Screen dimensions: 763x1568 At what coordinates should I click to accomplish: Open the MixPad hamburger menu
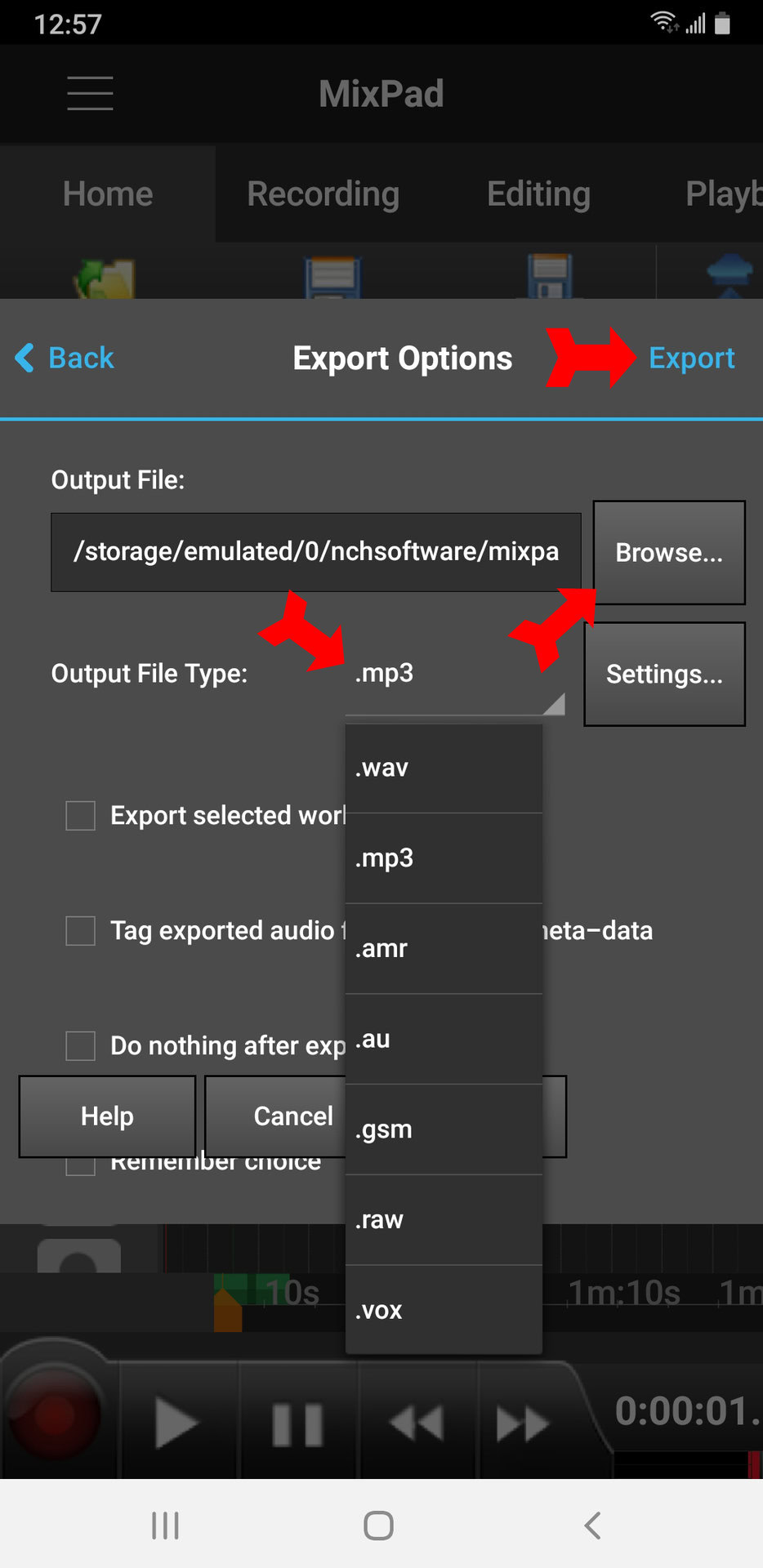pyautogui.click(x=90, y=93)
